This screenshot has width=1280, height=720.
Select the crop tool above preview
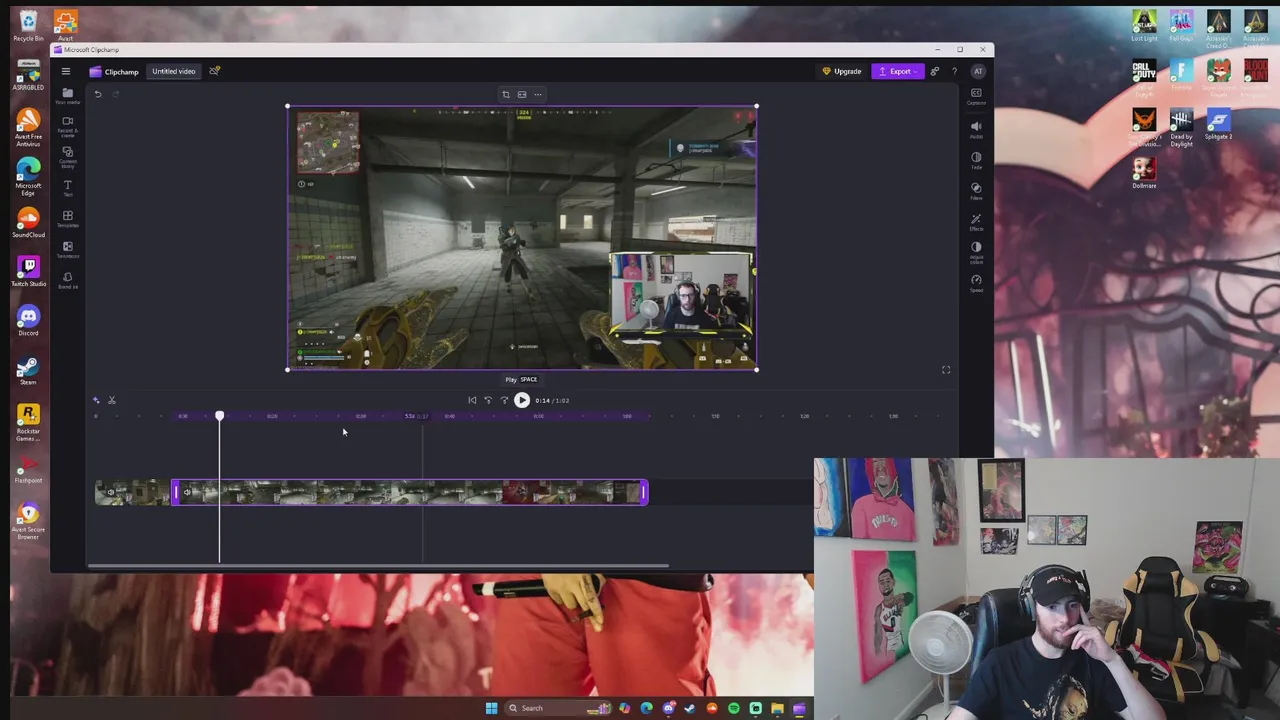click(506, 95)
